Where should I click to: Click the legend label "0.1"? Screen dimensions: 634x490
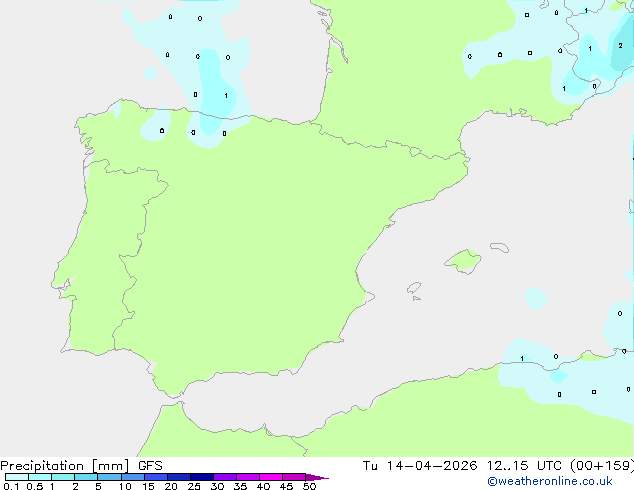pos(11,486)
